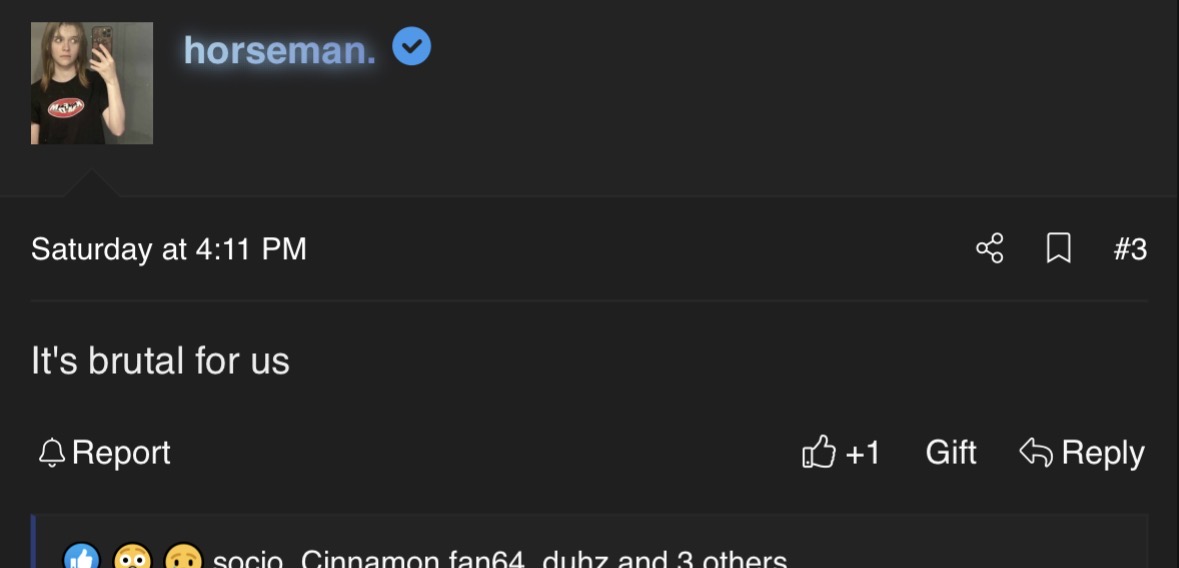The height and width of the screenshot is (568, 1179).
Task: Open the share icon for post #3
Action: click(990, 248)
